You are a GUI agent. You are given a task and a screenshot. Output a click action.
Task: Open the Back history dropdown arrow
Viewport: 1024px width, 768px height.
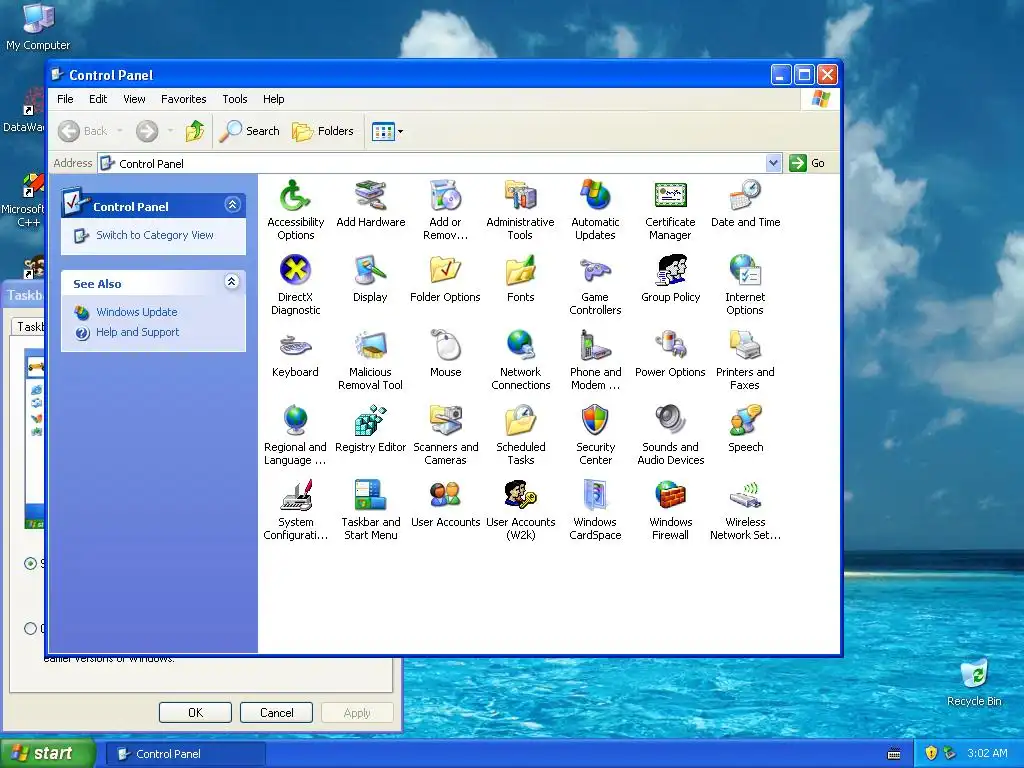(120, 131)
